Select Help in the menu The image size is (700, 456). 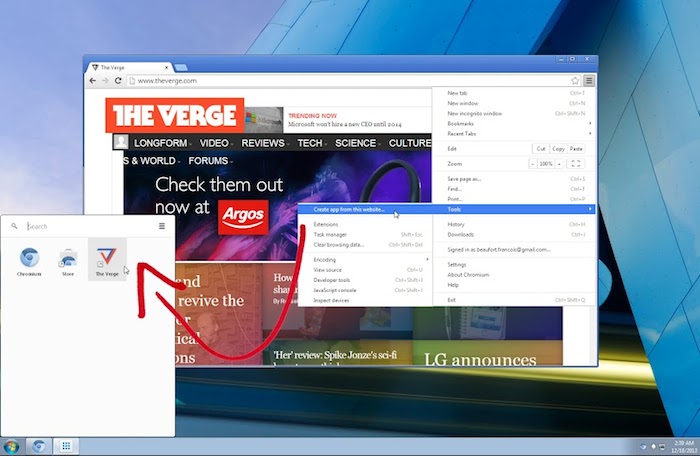[x=514, y=285]
